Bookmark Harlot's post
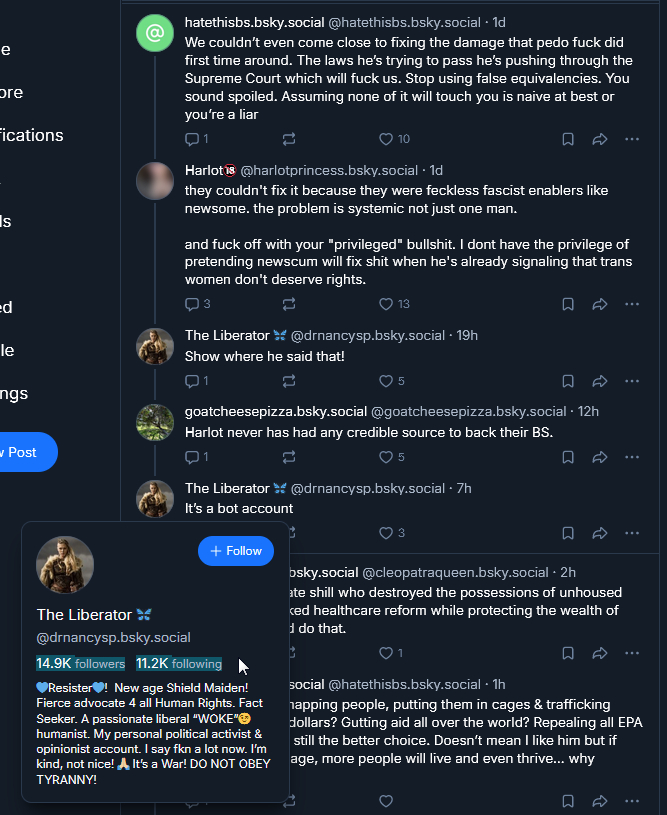This screenshot has width=667, height=815. point(568,304)
